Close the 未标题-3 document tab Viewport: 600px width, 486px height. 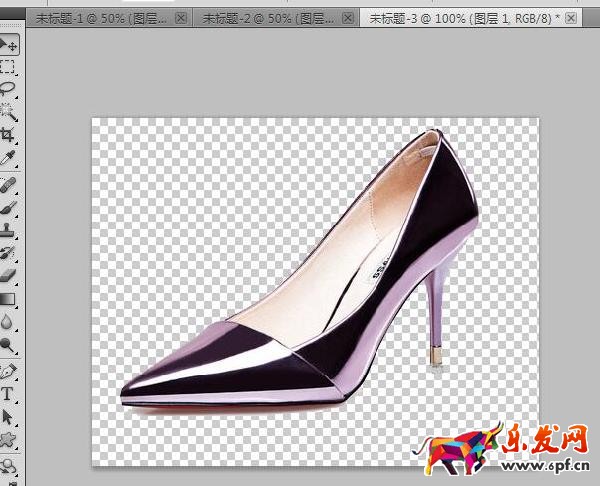pos(570,19)
